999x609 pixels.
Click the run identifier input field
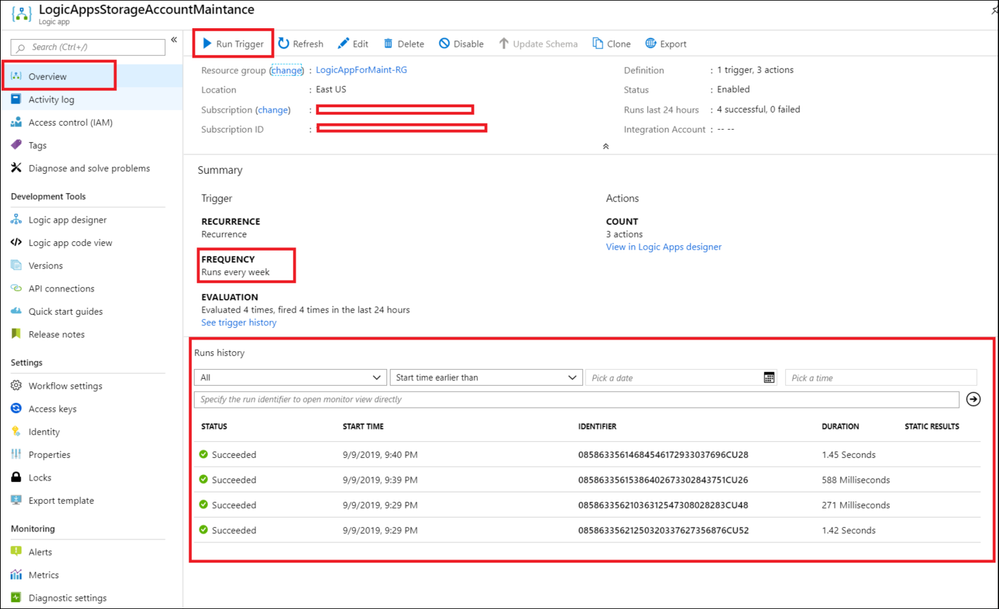[577, 399]
